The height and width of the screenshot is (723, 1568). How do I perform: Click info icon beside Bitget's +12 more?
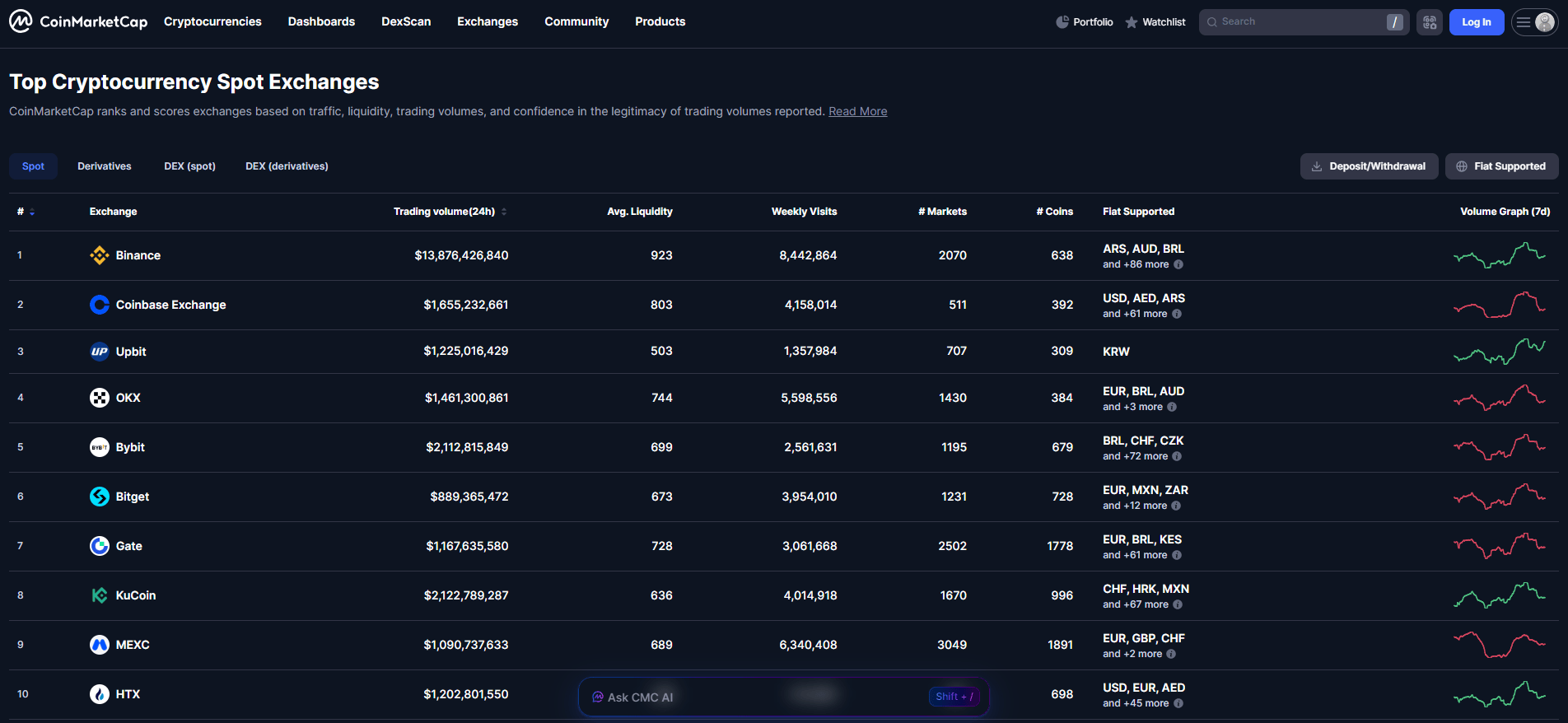(1176, 506)
